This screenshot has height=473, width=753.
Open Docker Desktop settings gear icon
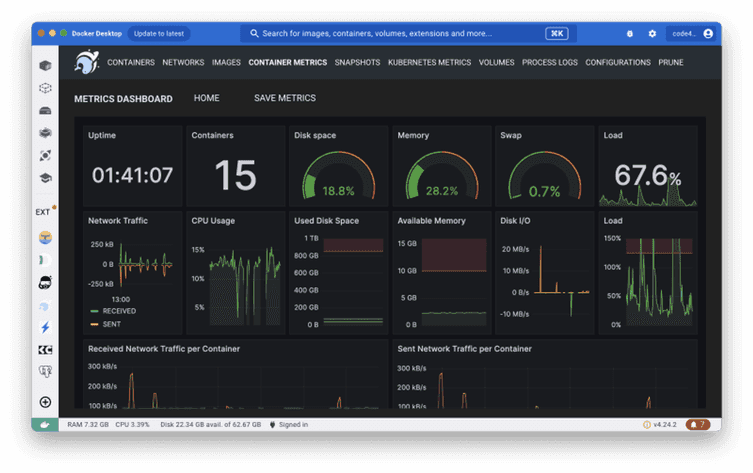tap(652, 34)
